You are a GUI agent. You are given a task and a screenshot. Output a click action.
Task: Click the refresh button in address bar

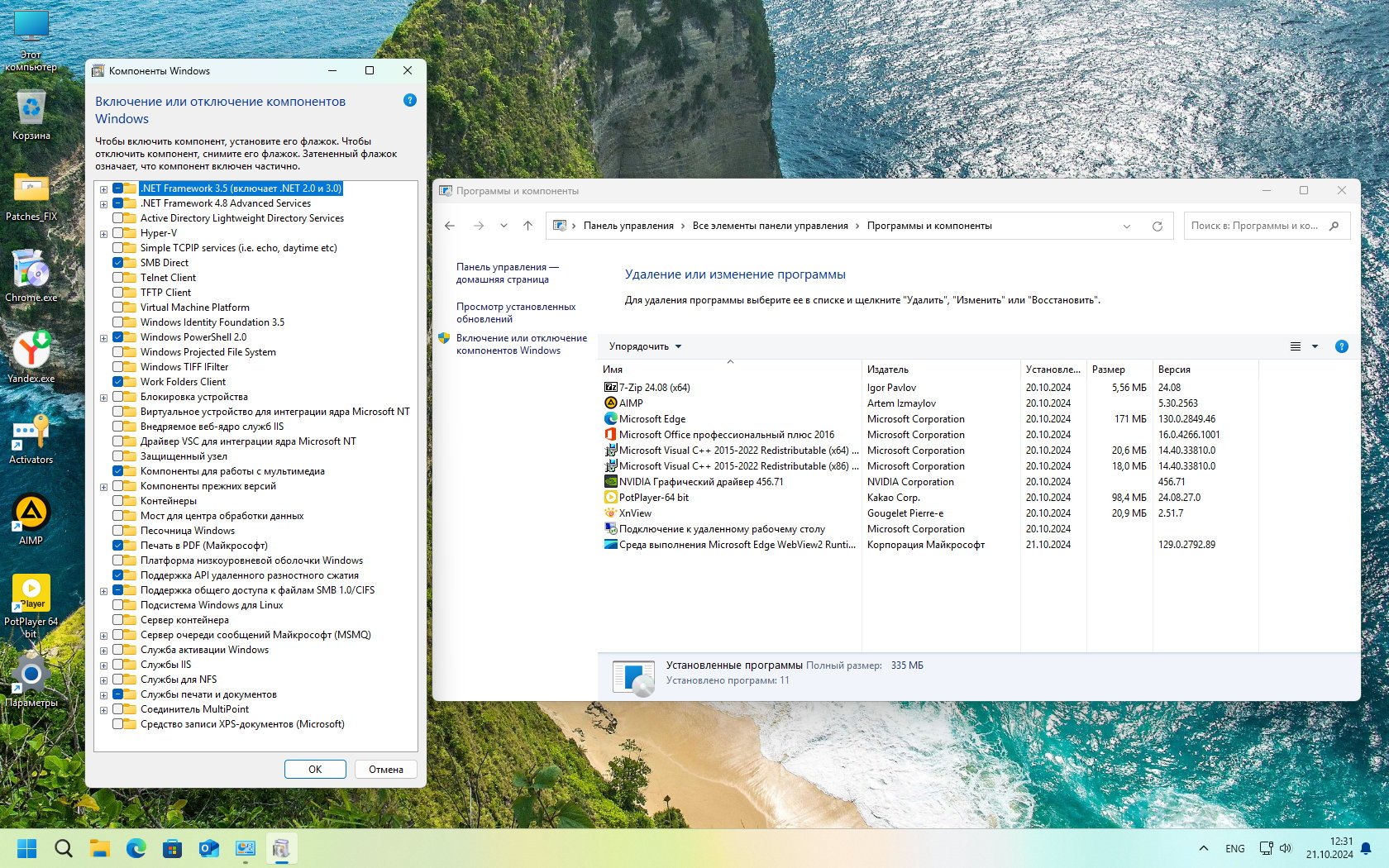click(x=1157, y=227)
